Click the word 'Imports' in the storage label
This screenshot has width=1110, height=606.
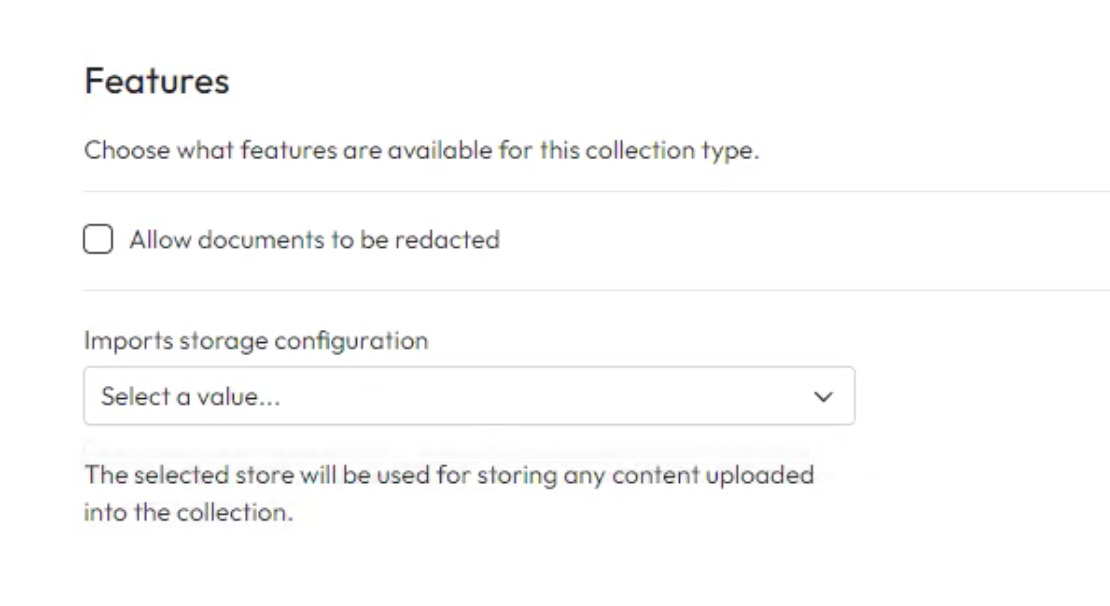[x=127, y=340]
